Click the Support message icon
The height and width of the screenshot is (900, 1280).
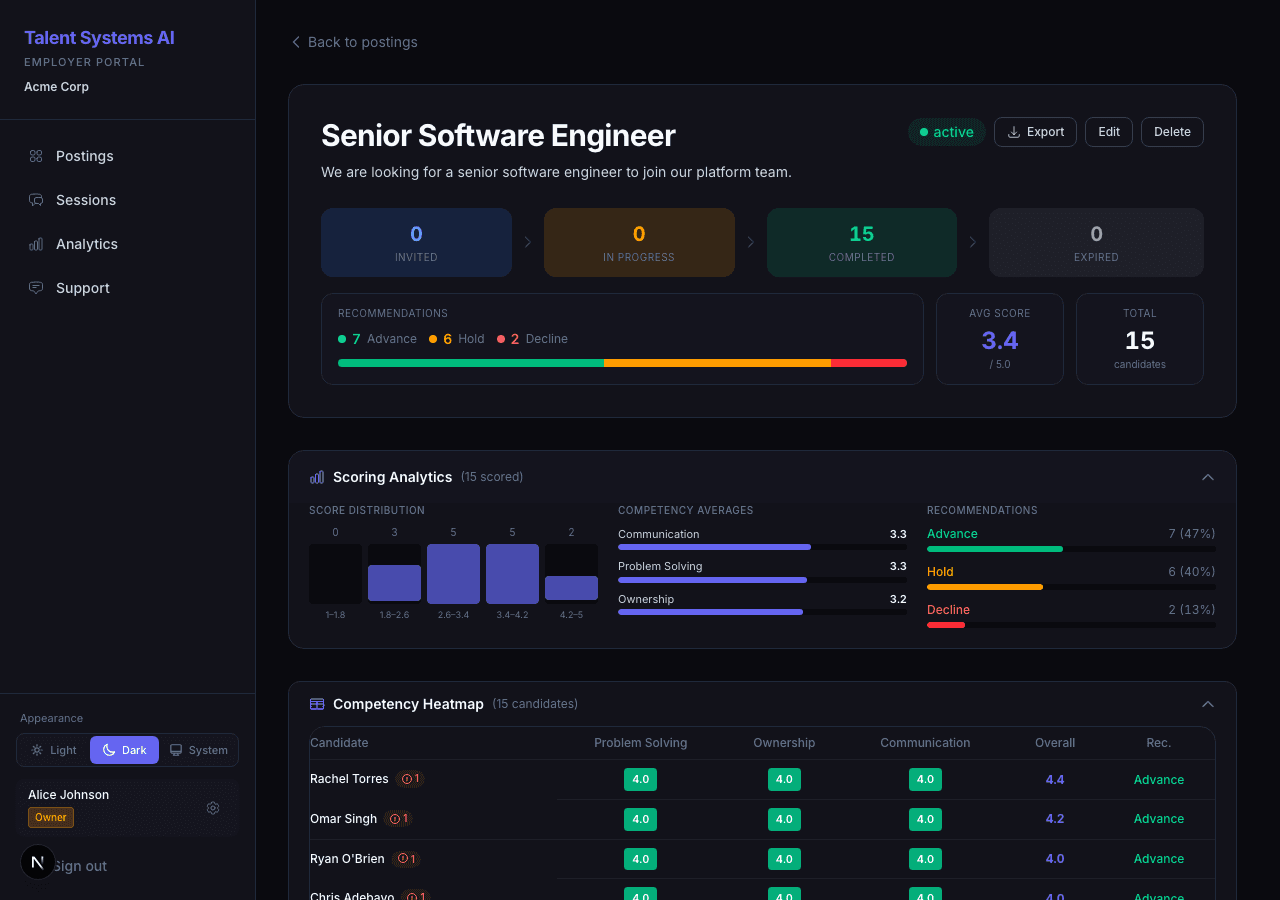point(36,288)
